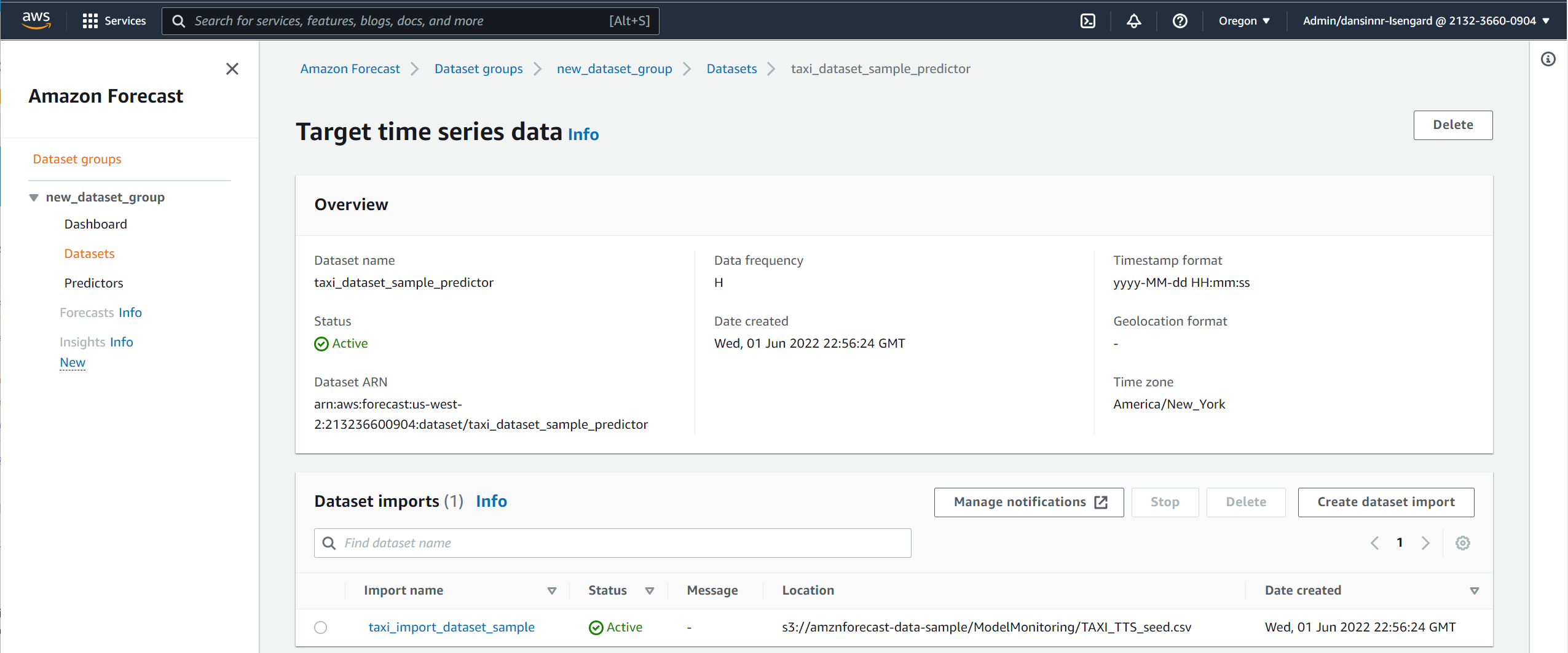Open the notifications bell icon

coord(1133,21)
